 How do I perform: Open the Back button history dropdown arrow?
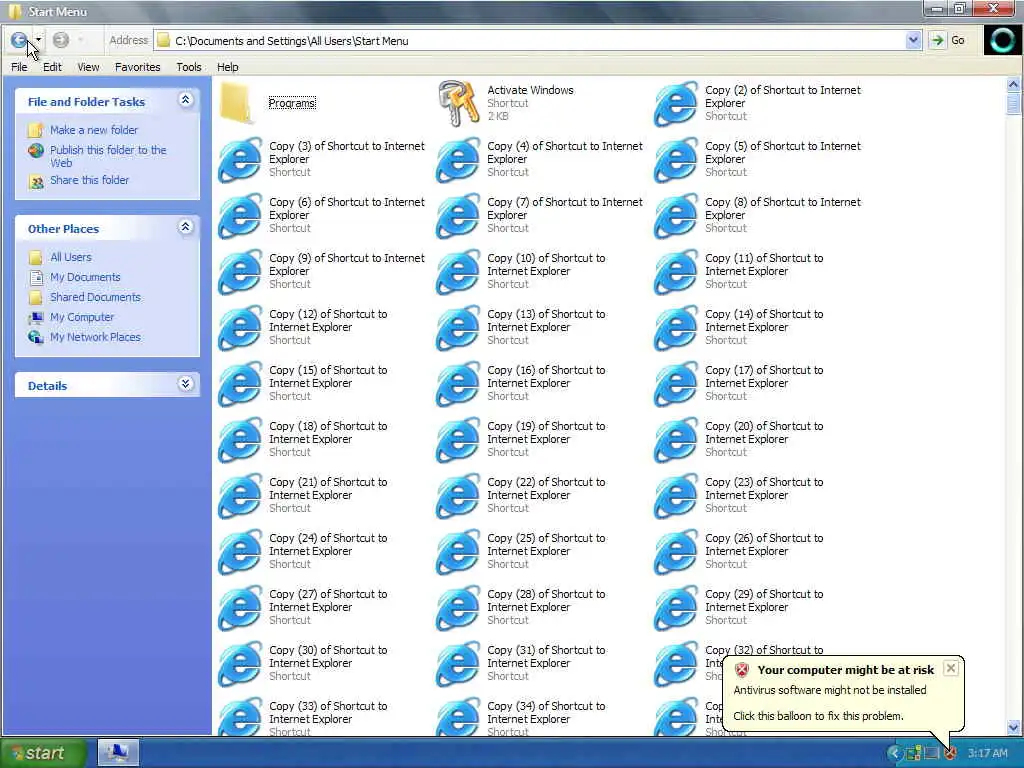[39, 40]
